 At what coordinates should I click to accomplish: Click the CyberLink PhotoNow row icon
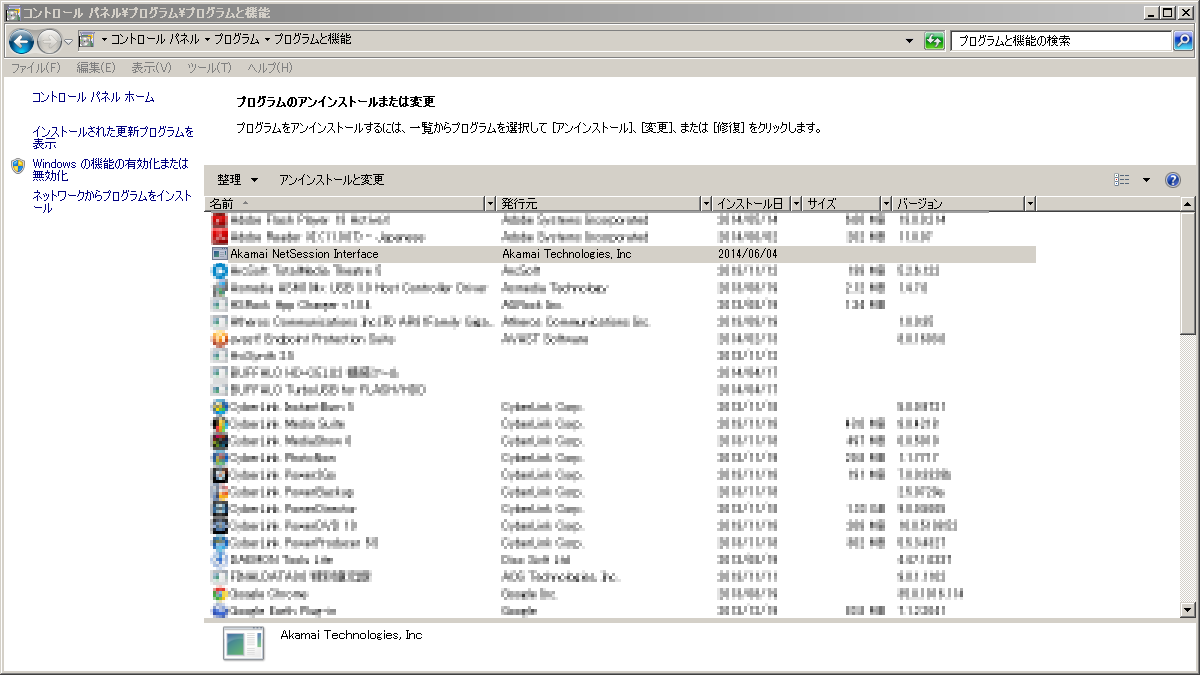(220, 458)
